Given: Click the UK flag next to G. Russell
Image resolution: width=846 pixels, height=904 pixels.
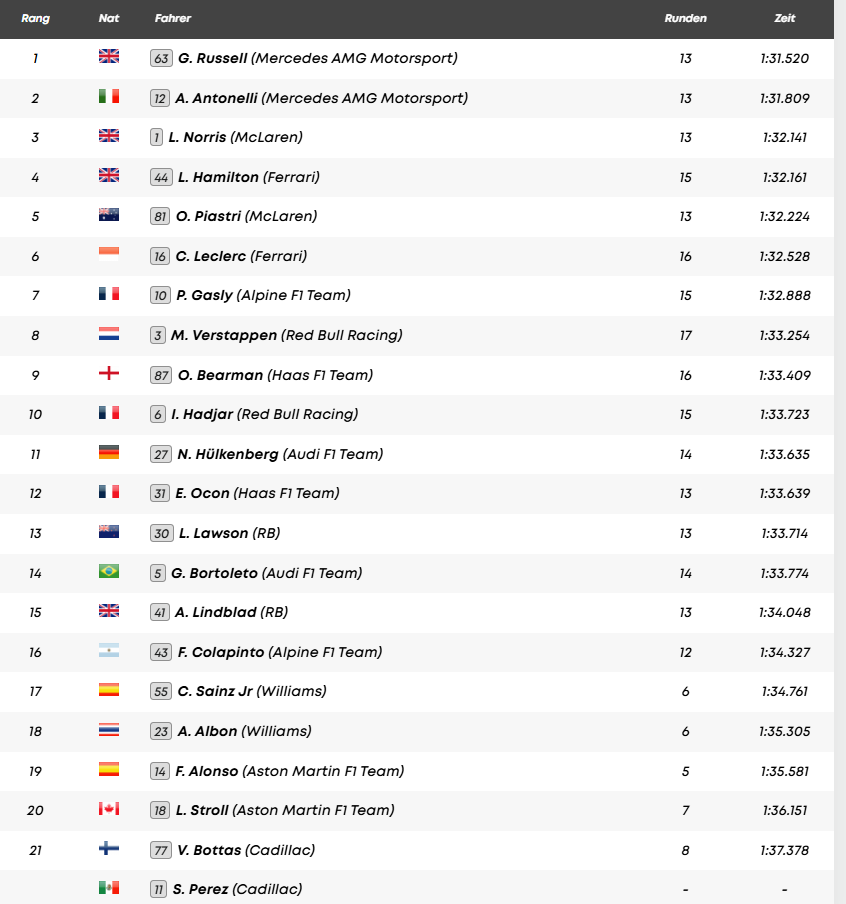Looking at the screenshot, I should (109, 57).
